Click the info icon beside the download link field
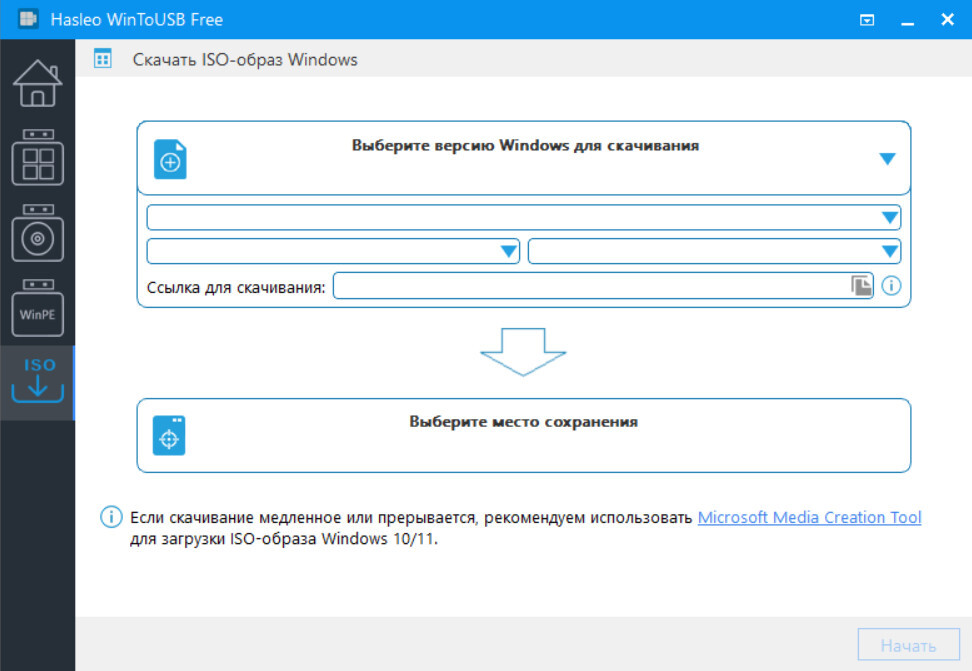 (891, 286)
